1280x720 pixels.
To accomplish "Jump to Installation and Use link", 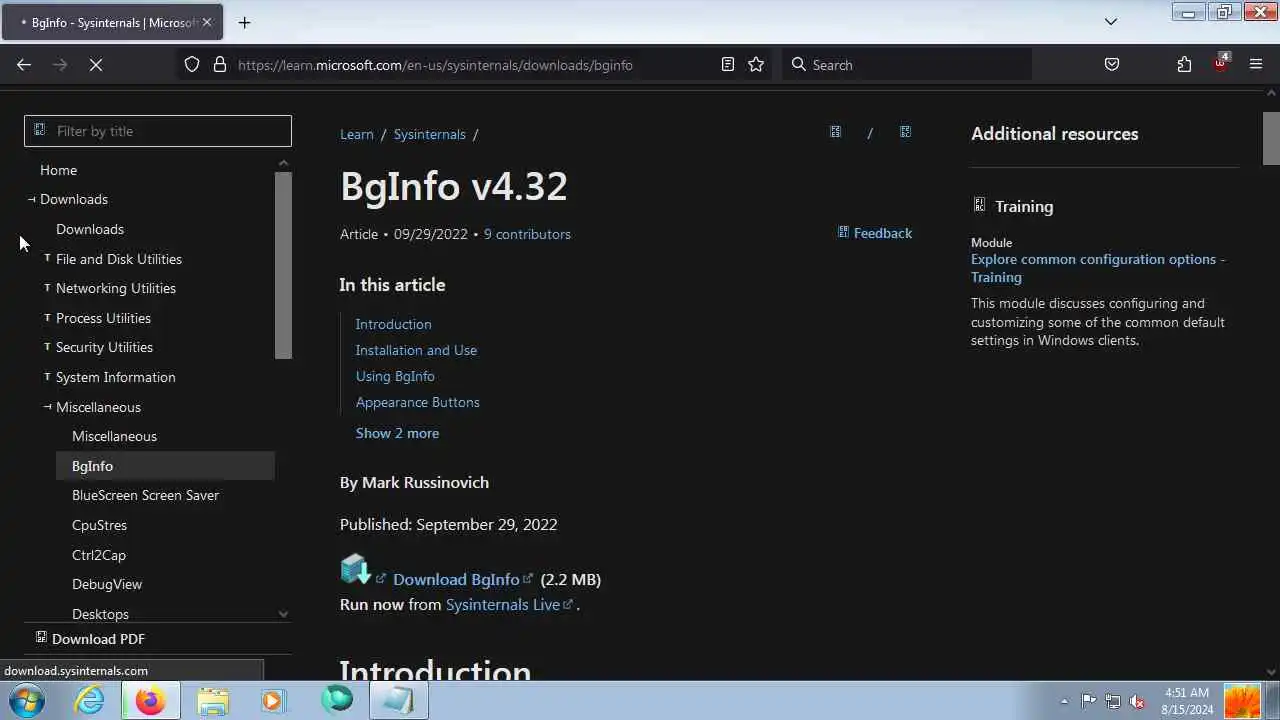I will click(416, 350).
